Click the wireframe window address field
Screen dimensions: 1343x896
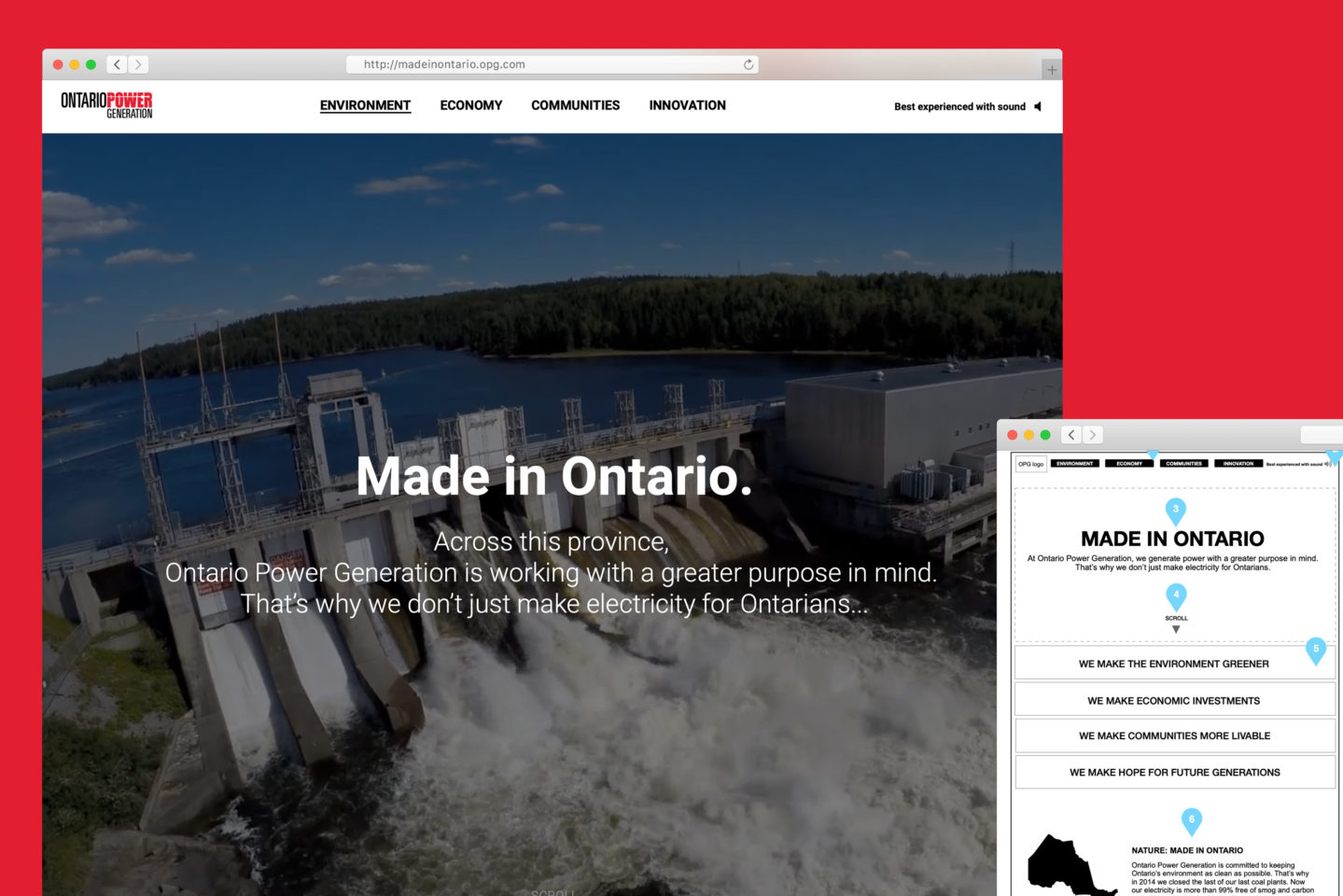pos(1322,435)
